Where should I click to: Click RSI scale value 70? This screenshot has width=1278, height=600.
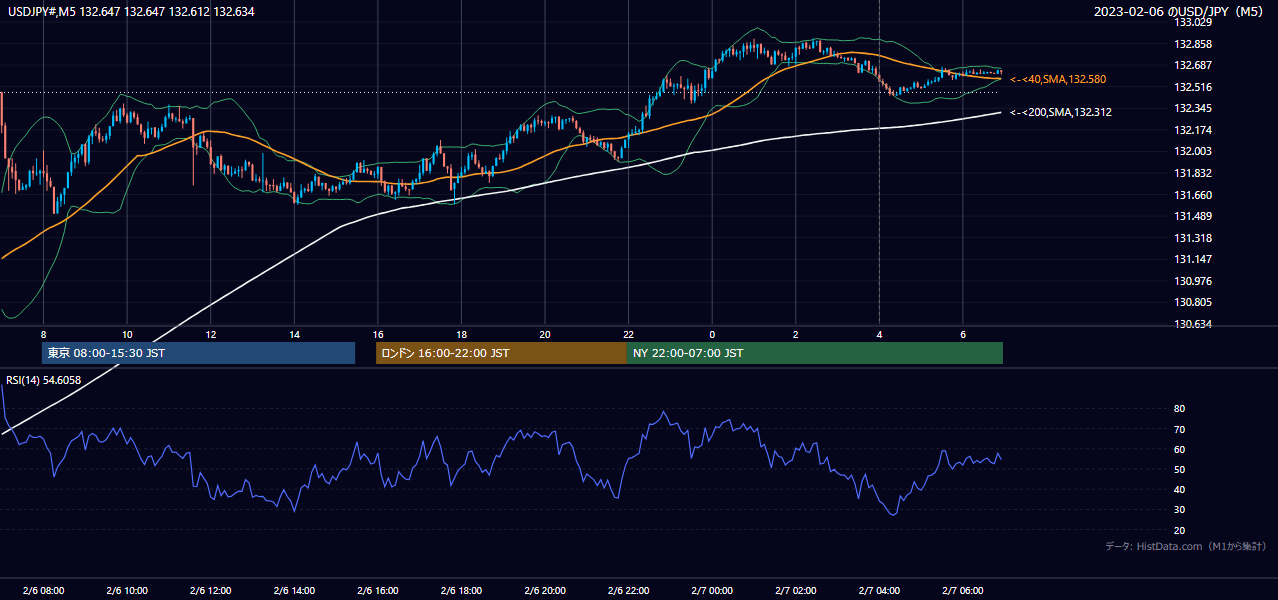pyautogui.click(x=1179, y=429)
